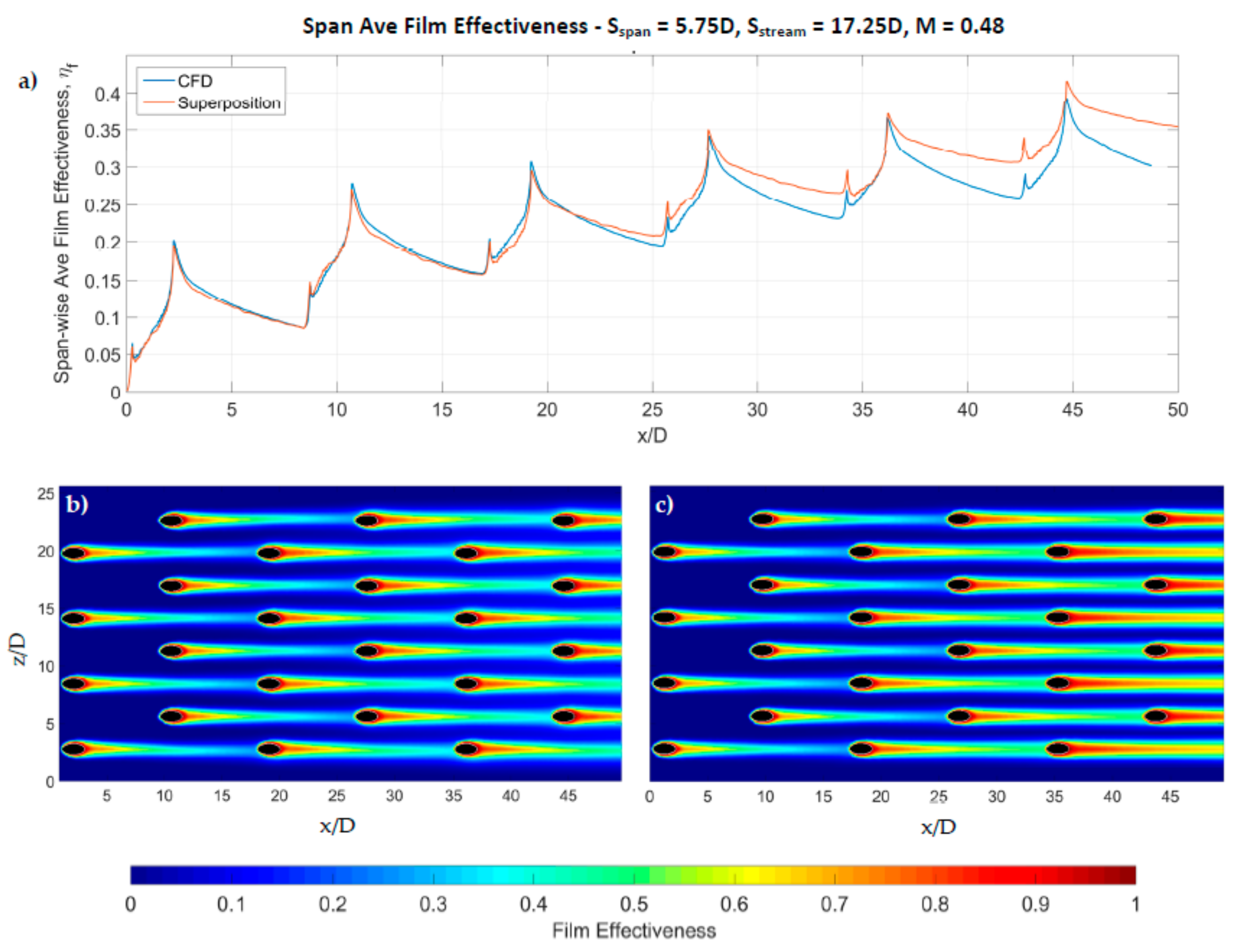Image resolution: width=1236 pixels, height=952 pixels.
Task: Click the 'Film Effectiveness' colorbar label
Action: tap(634, 931)
